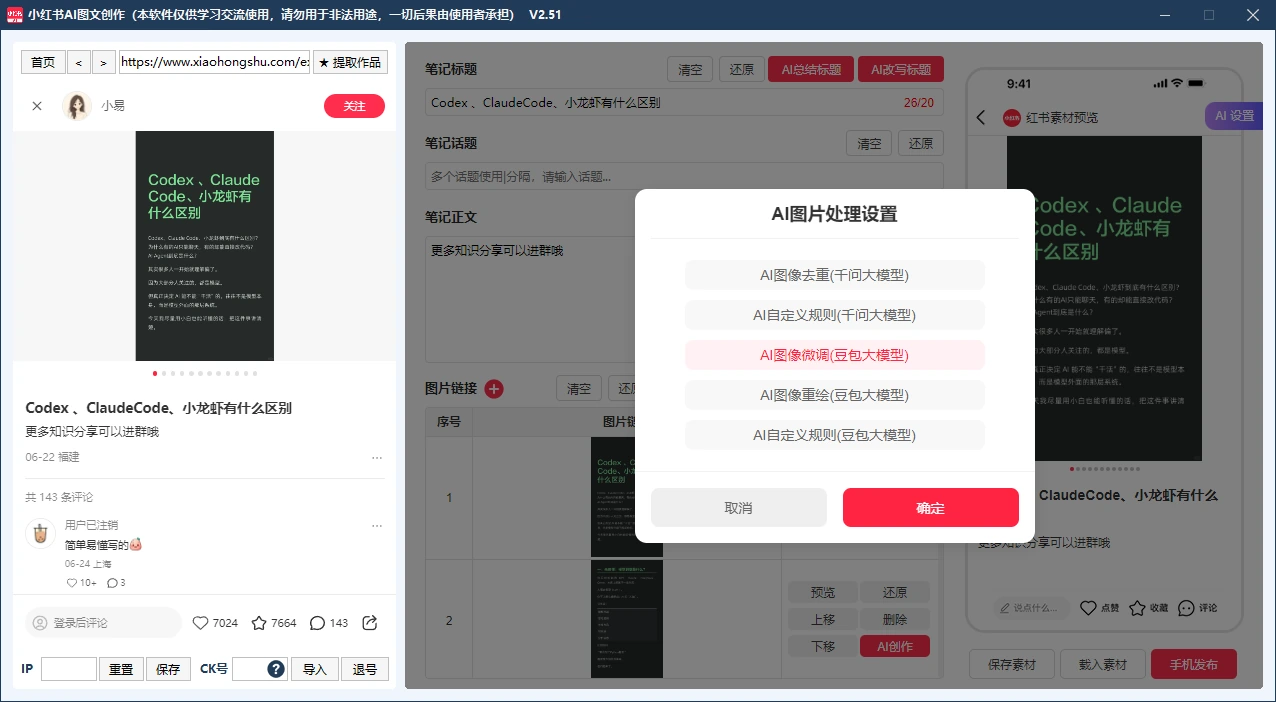
Task: Confirm the dialog with 确定 button
Action: [x=931, y=507]
